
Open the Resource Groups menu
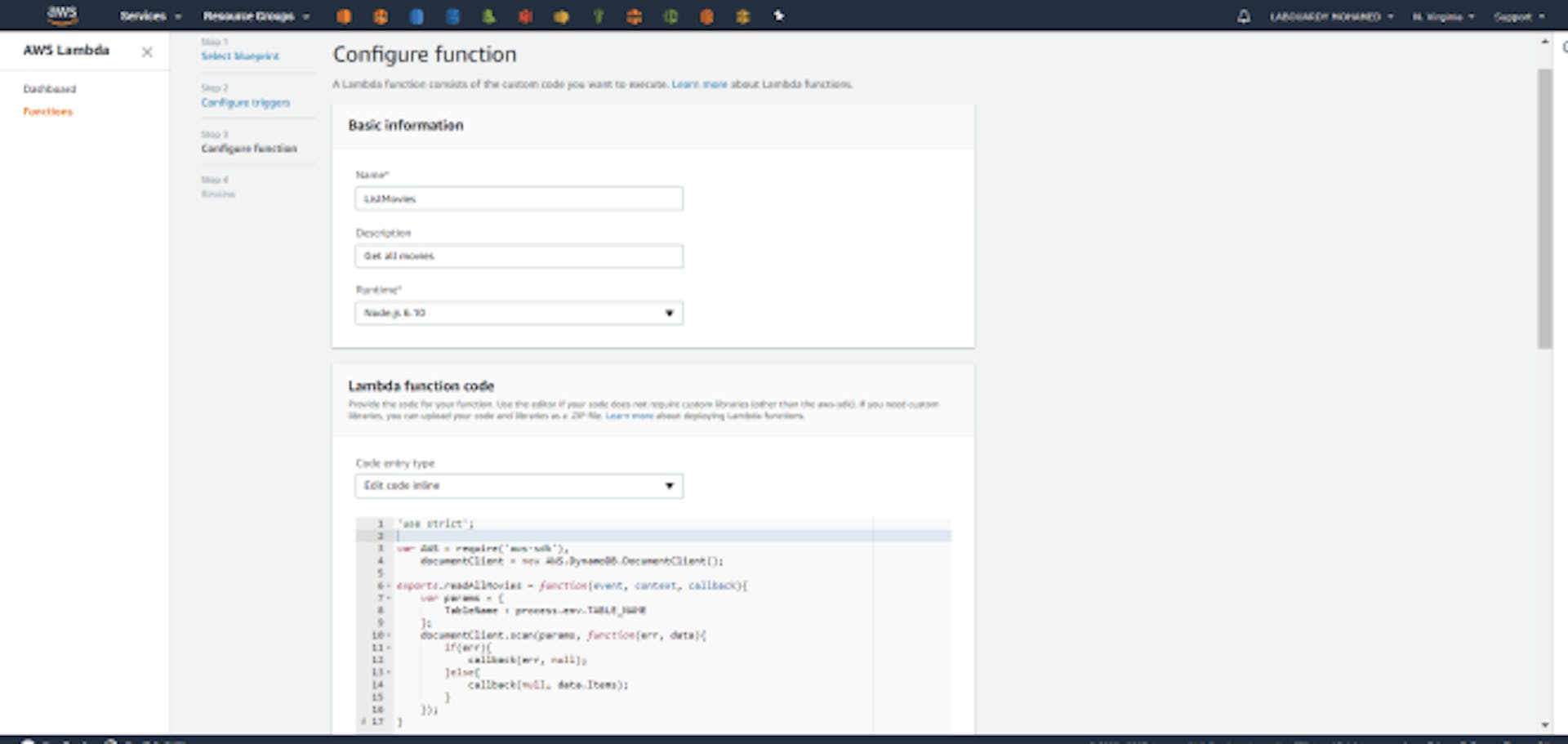tap(256, 16)
